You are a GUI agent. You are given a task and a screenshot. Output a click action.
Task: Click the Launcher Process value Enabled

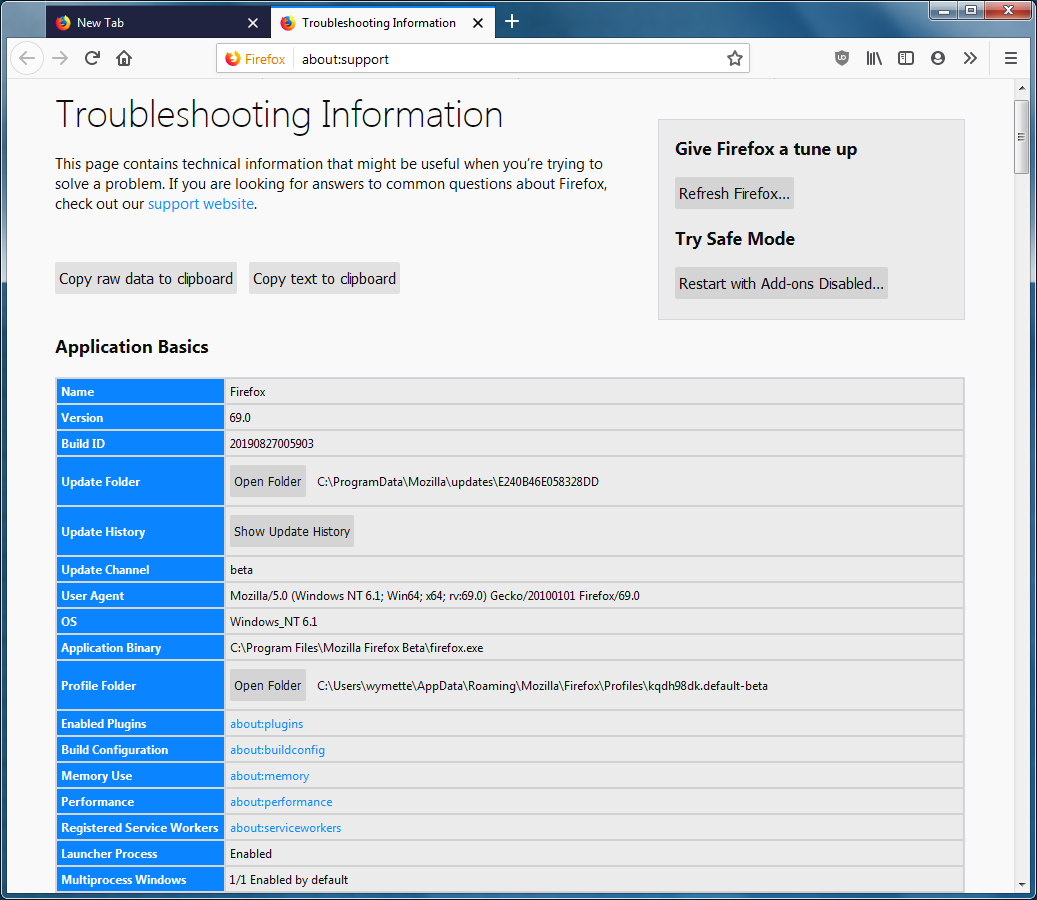click(x=251, y=854)
